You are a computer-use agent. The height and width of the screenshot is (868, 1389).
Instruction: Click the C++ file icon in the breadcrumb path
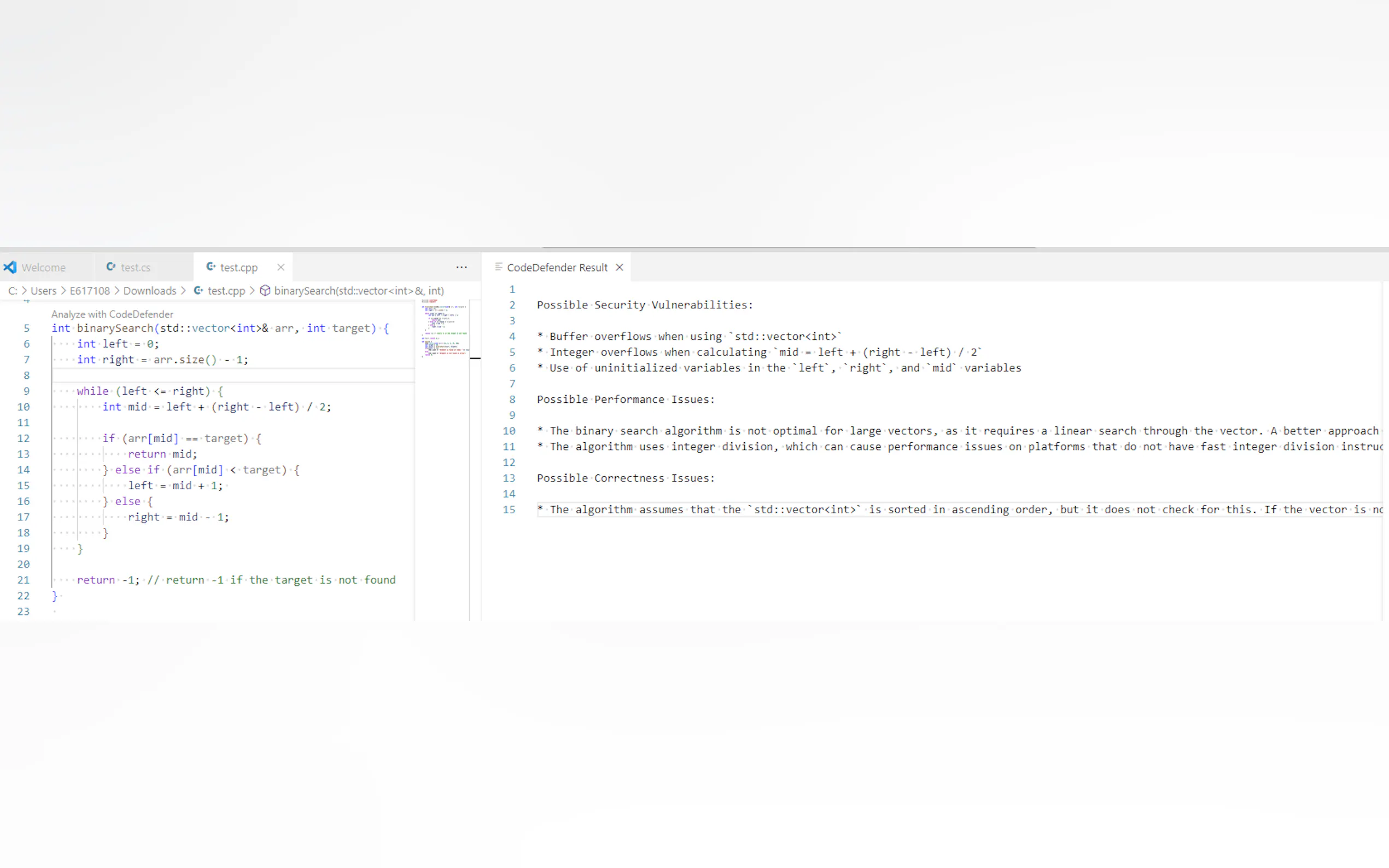[198, 290]
